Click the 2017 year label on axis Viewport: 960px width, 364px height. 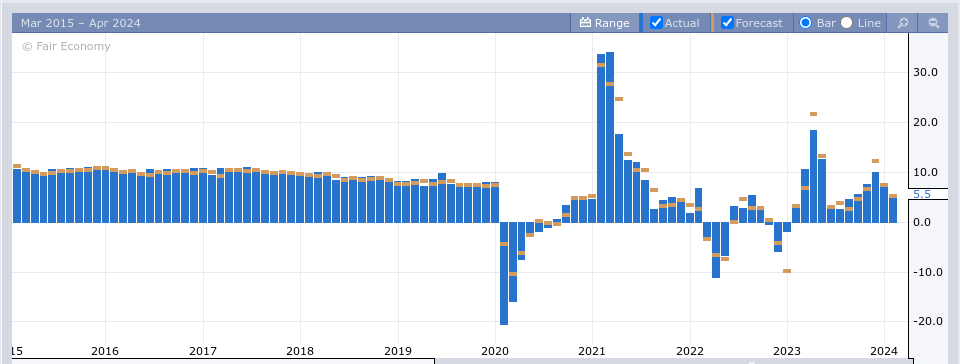click(202, 352)
